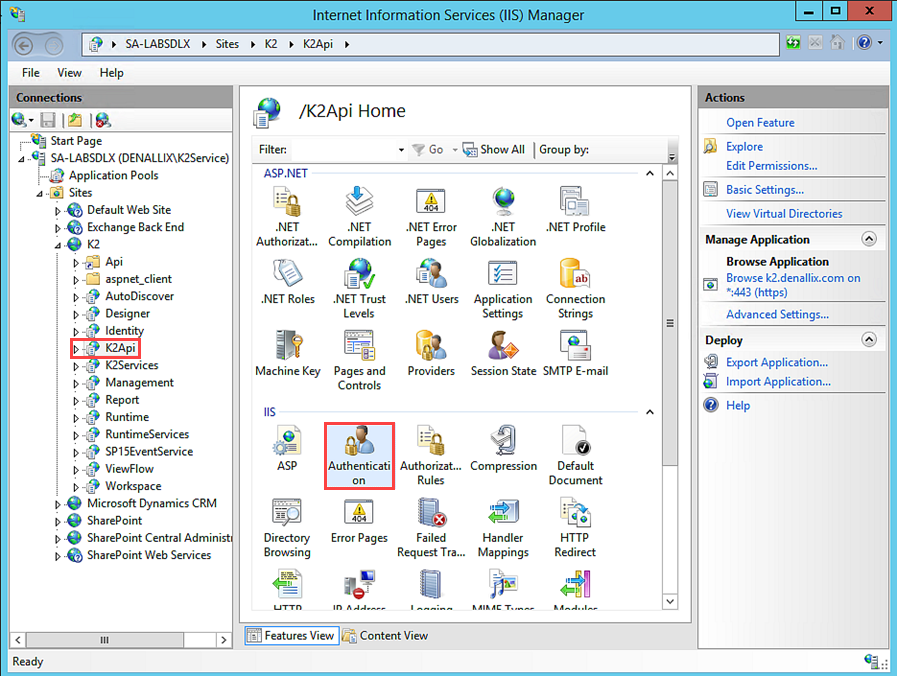The height and width of the screenshot is (676, 897).
Task: Open the Help menu
Action: click(x=112, y=73)
